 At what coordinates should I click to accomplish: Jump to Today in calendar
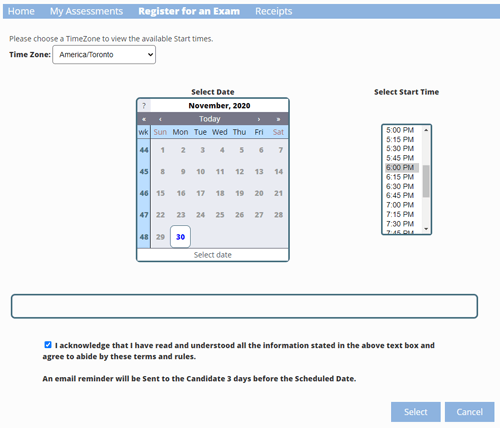(210, 119)
